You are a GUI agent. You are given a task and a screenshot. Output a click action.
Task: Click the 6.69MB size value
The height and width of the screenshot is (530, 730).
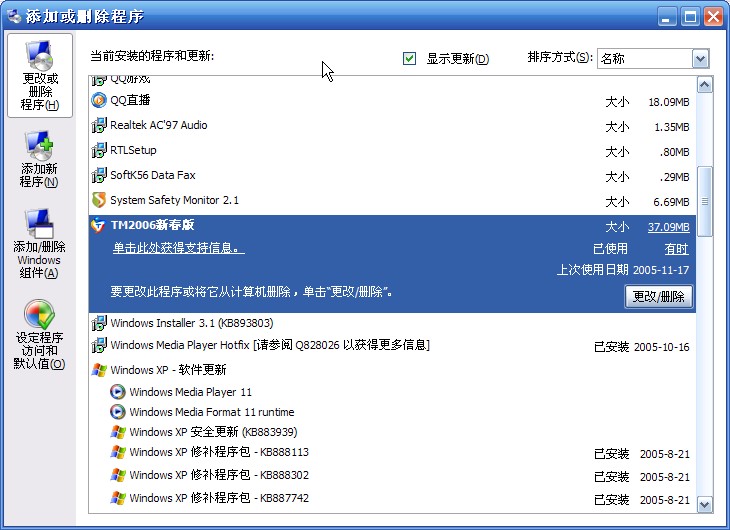(x=671, y=202)
